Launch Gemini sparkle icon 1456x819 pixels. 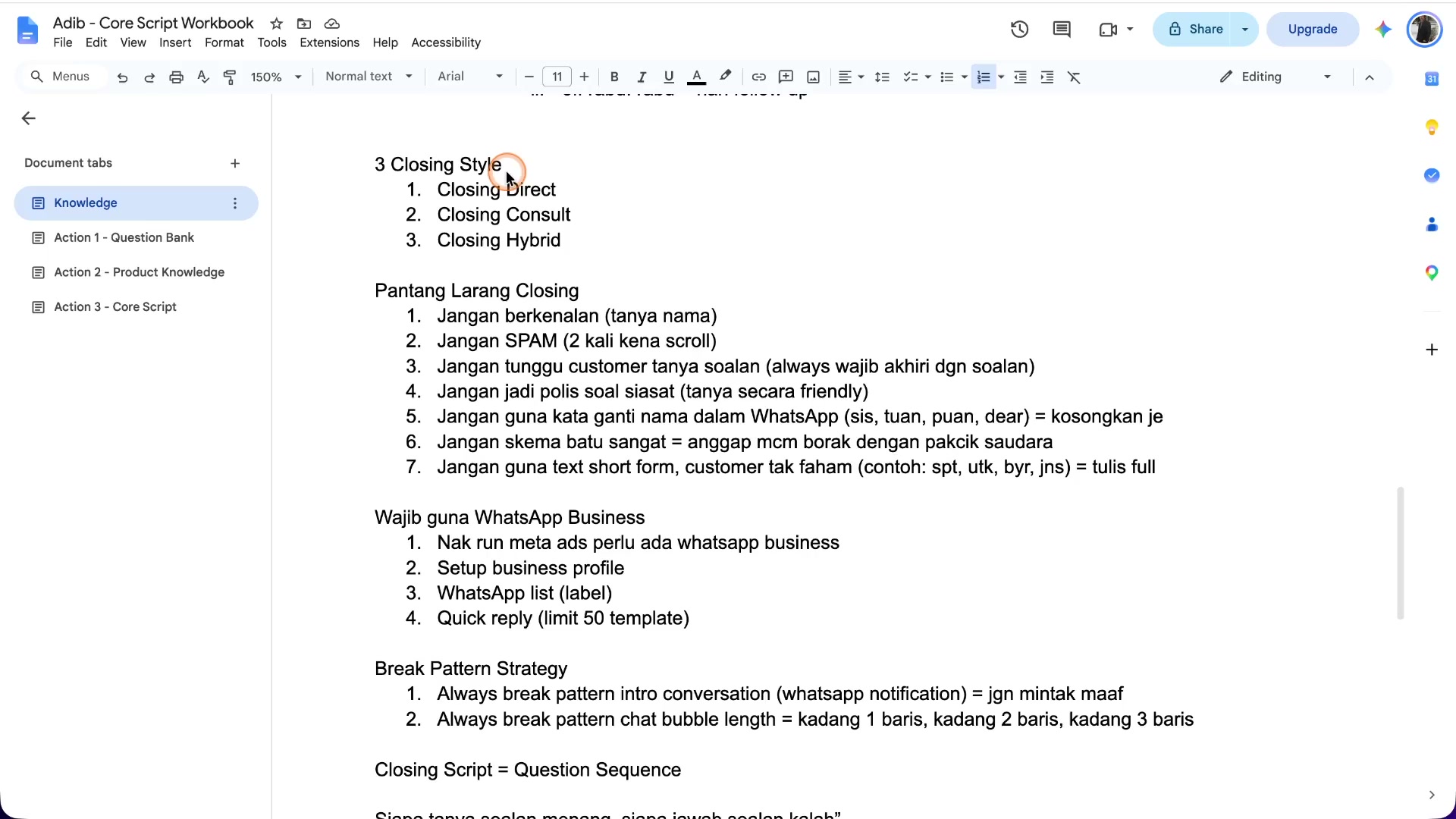click(x=1383, y=30)
